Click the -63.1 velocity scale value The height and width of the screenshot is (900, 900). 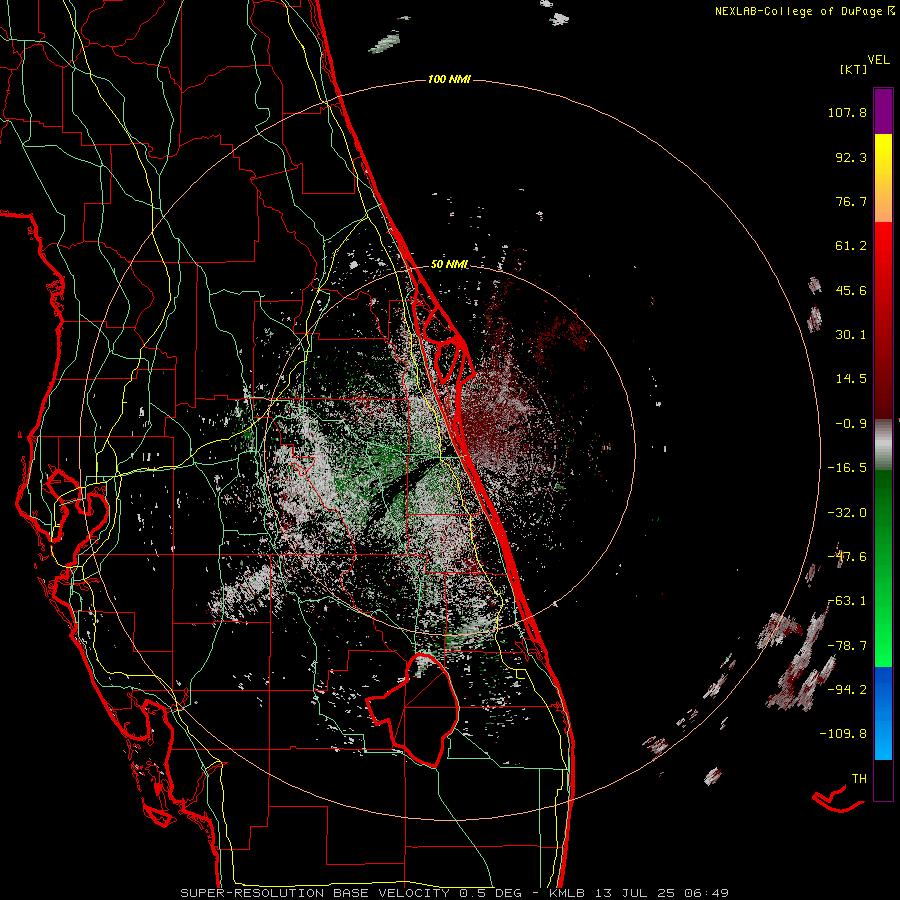point(847,601)
